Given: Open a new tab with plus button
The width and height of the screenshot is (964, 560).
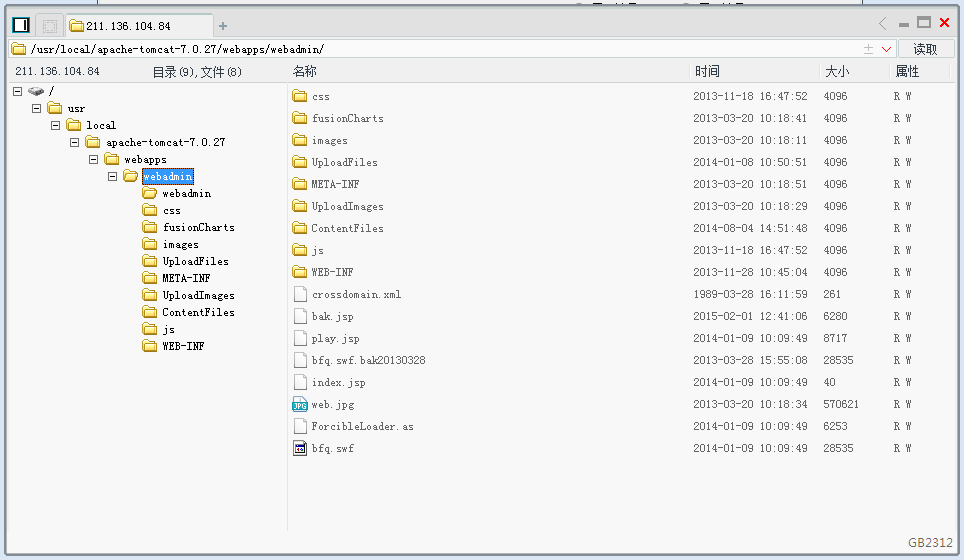Looking at the screenshot, I should 223,26.
